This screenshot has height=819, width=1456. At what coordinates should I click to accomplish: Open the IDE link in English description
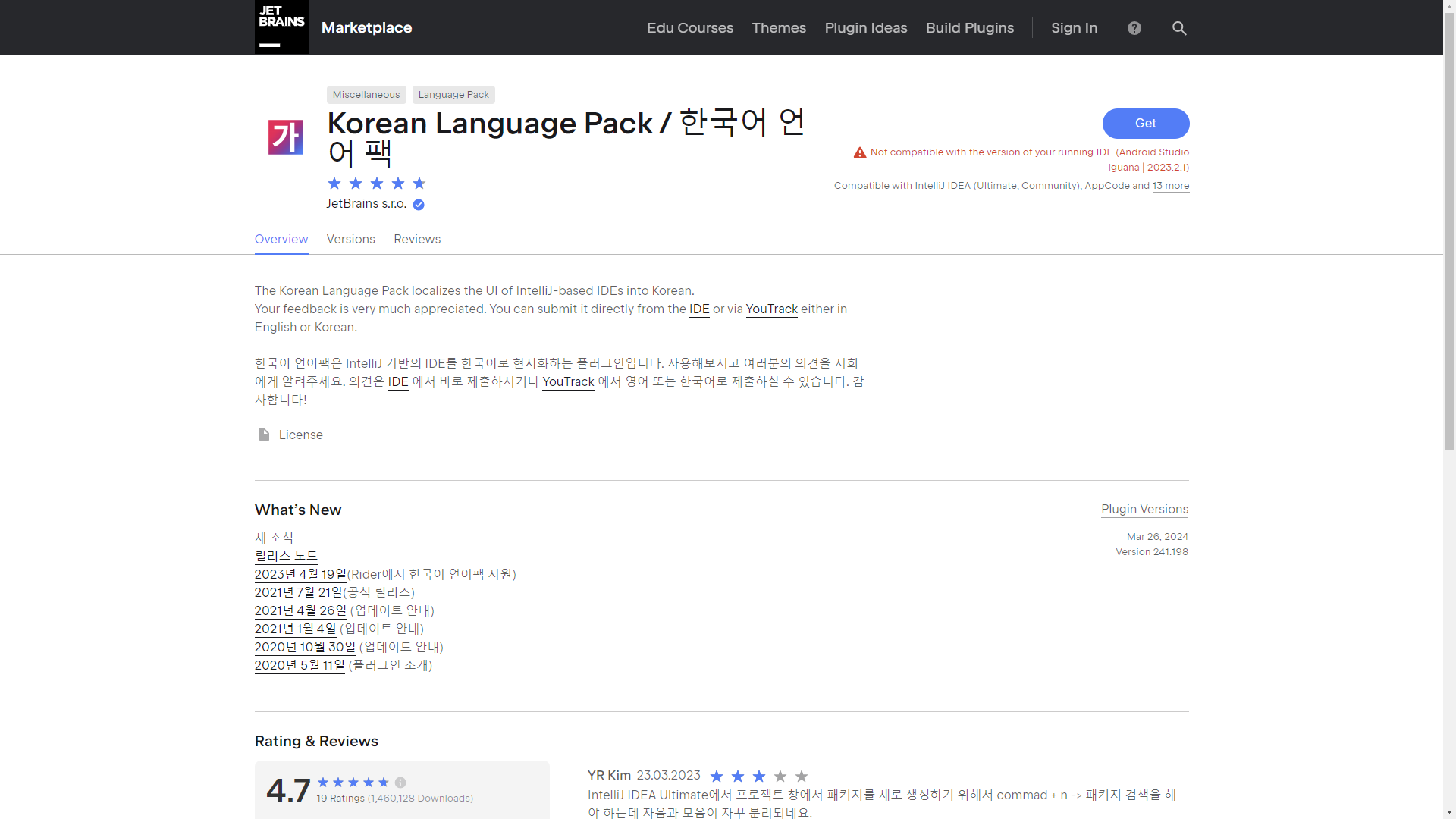[x=699, y=309]
